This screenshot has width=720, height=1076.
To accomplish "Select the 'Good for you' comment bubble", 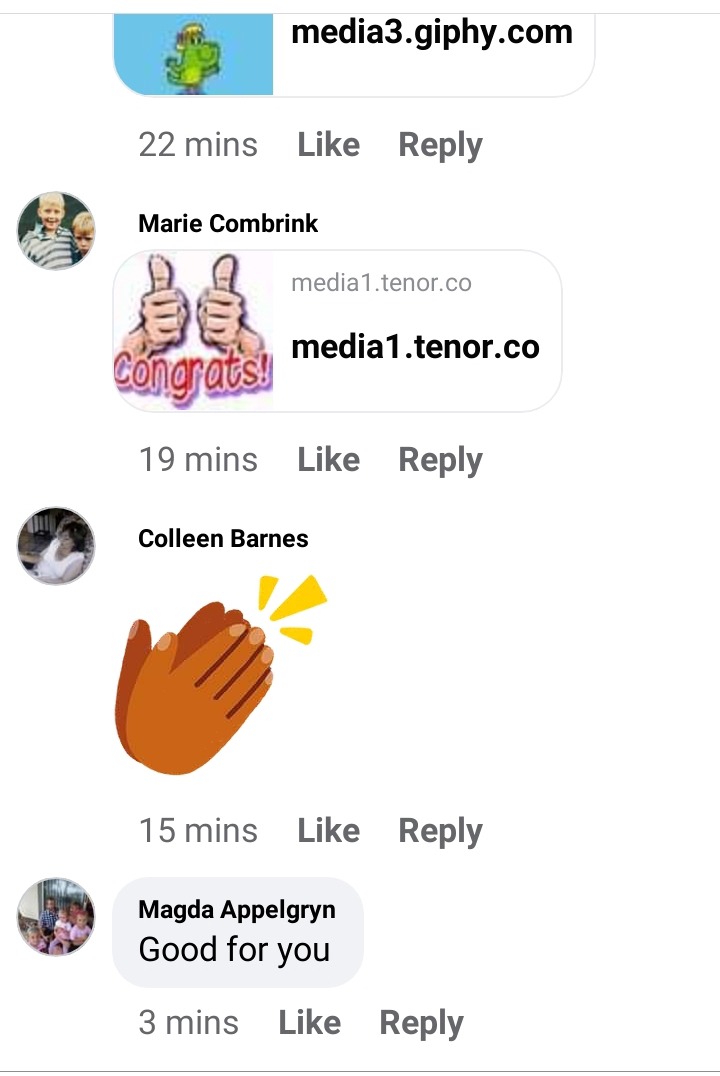I will click(x=237, y=933).
